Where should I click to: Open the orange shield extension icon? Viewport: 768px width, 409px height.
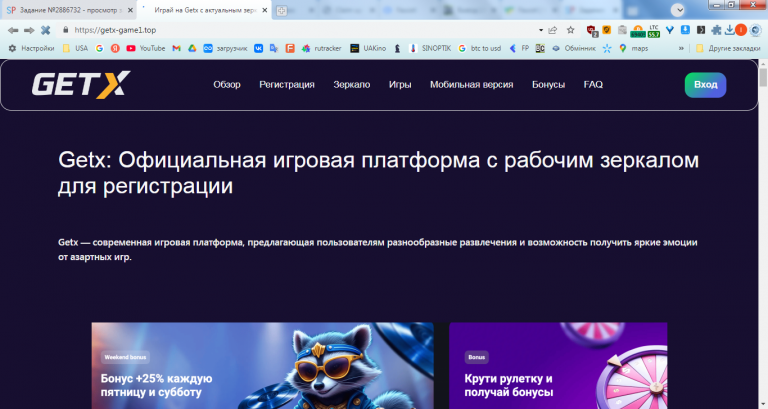[x=607, y=30]
